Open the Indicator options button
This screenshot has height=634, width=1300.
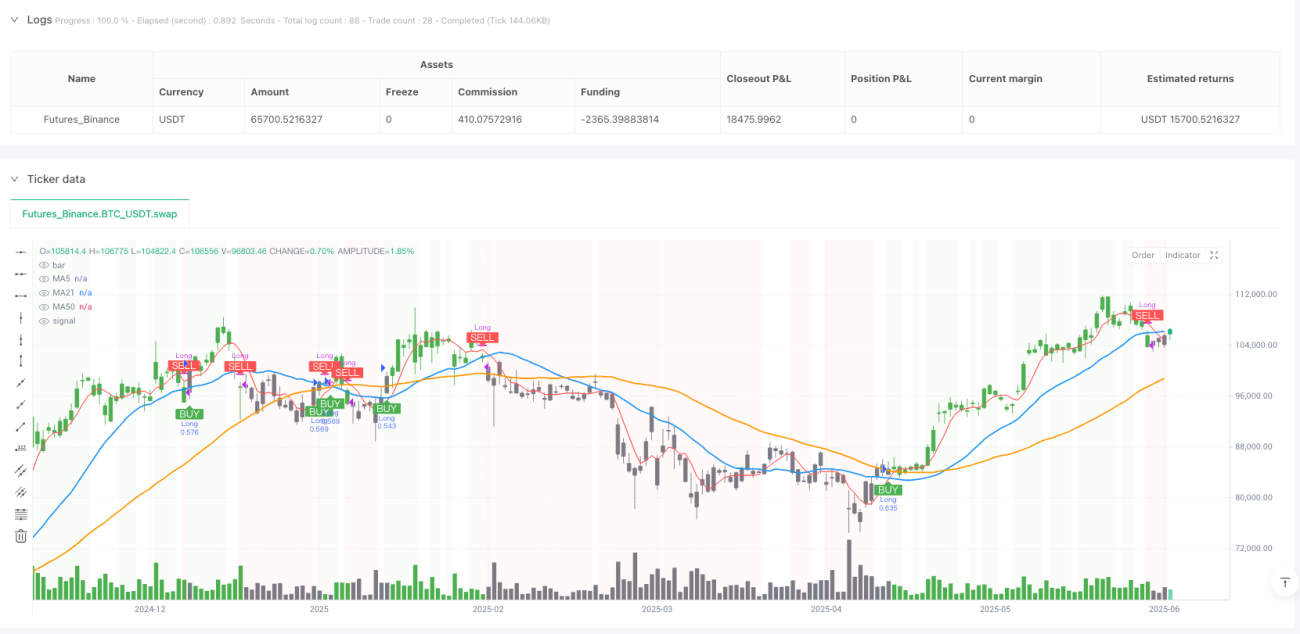[x=1182, y=255]
